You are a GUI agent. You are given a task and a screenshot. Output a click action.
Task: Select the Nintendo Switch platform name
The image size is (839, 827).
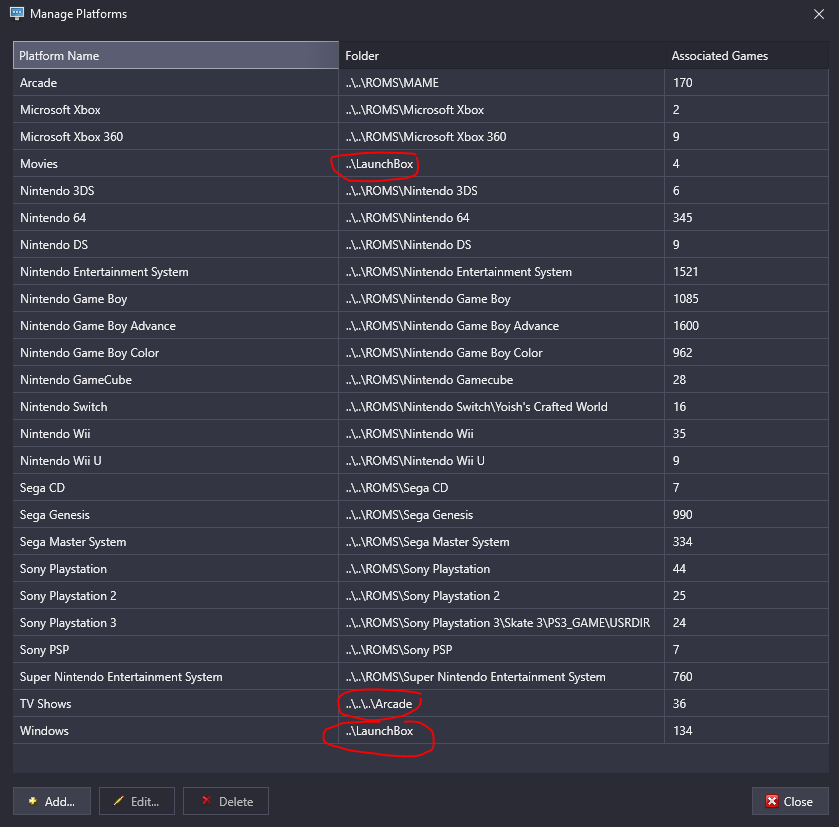coord(63,407)
